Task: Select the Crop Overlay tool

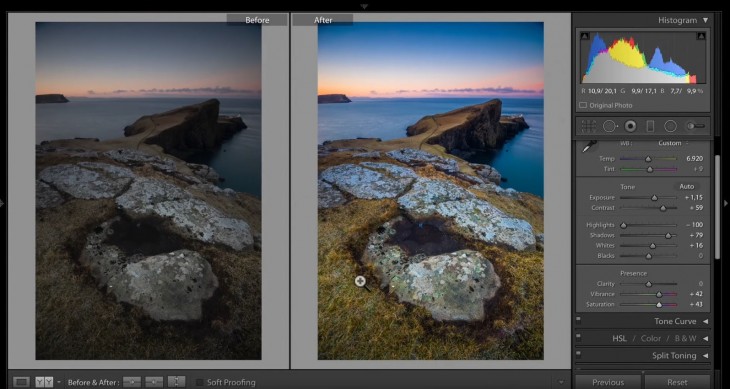Action: pyautogui.click(x=588, y=126)
